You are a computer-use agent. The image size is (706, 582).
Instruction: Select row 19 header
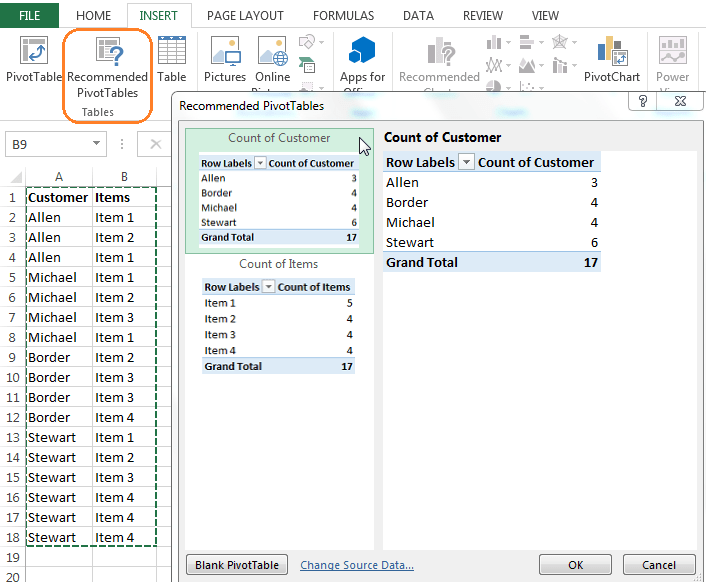point(13,557)
